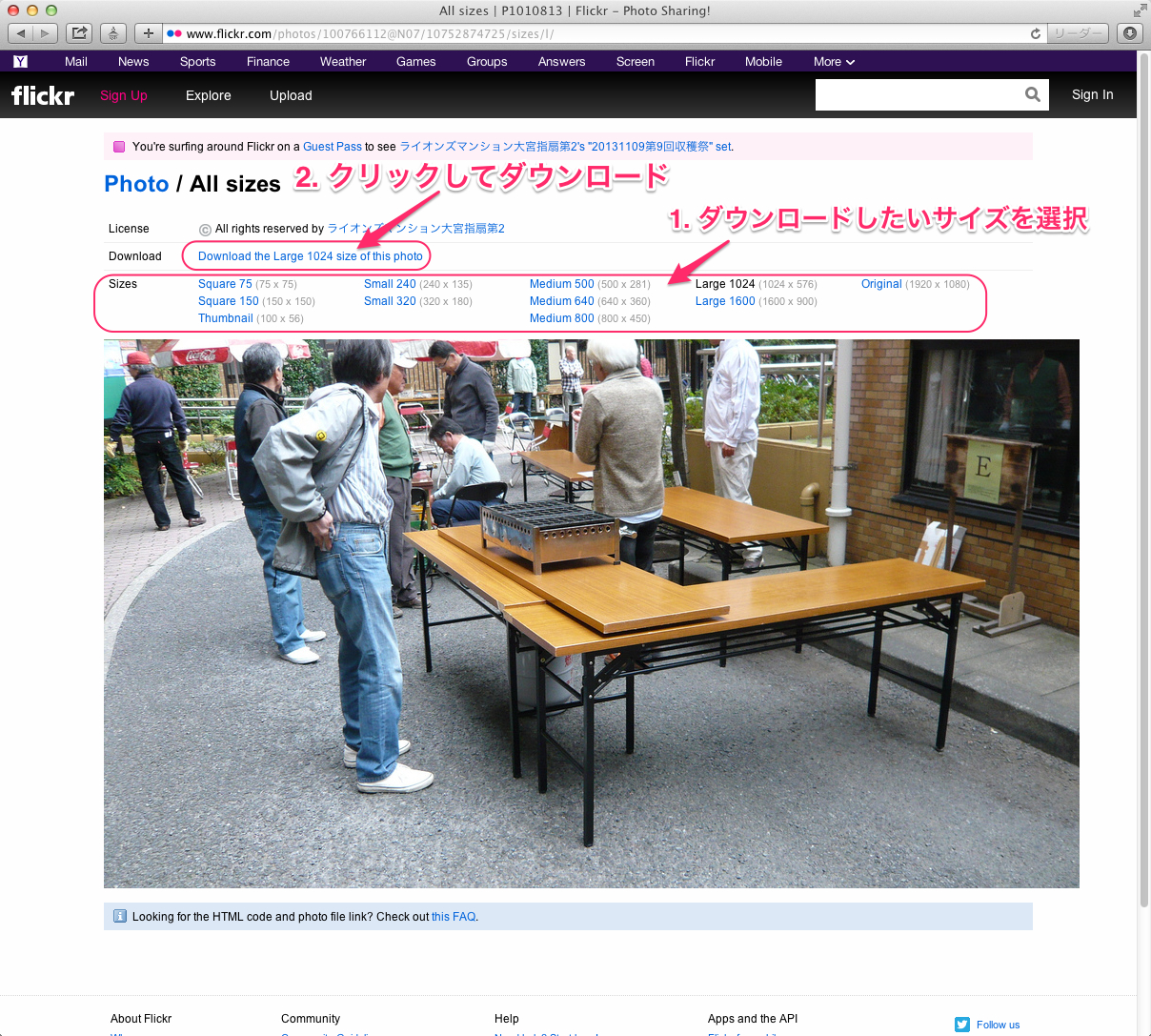Click the magnifier icon in the Flickr search box

[x=1033, y=94]
